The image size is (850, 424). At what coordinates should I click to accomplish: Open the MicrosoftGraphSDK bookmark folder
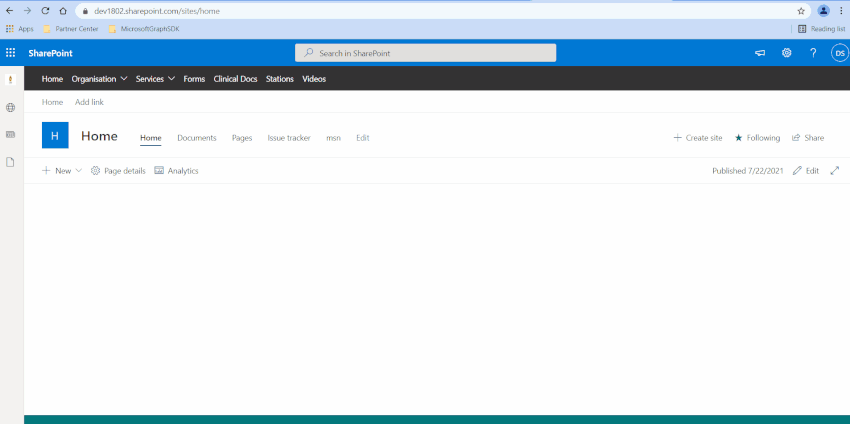pyautogui.click(x=144, y=29)
